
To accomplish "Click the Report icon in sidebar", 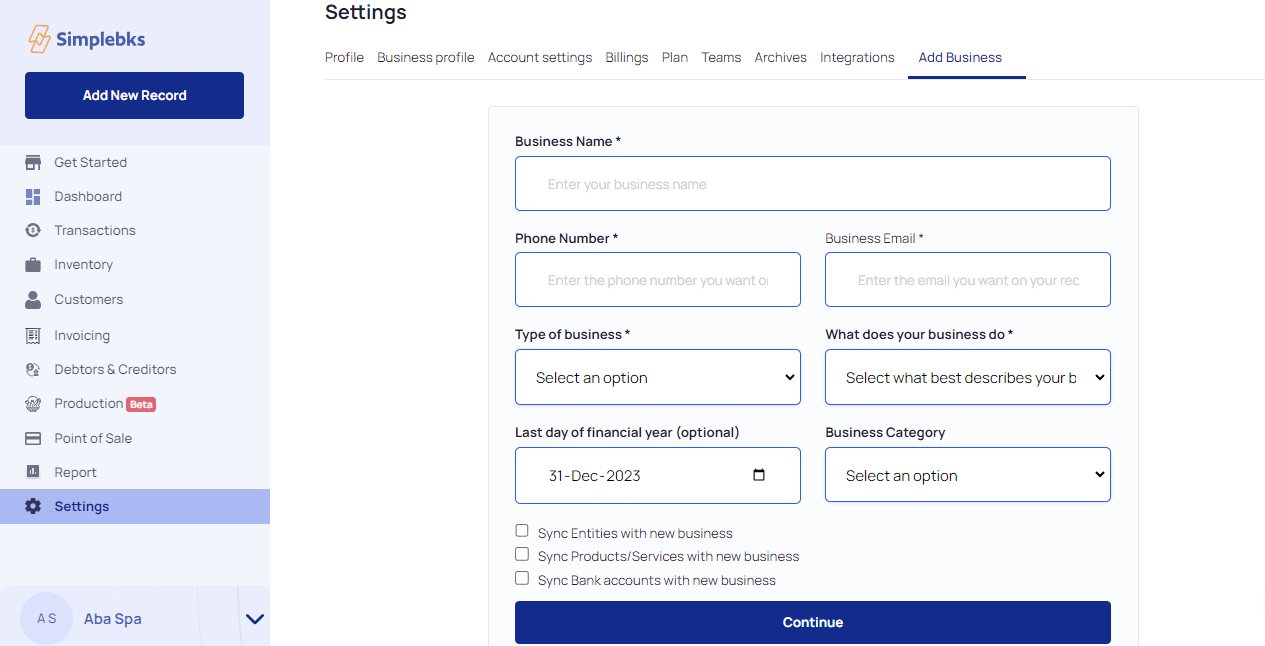I will pos(33,473).
